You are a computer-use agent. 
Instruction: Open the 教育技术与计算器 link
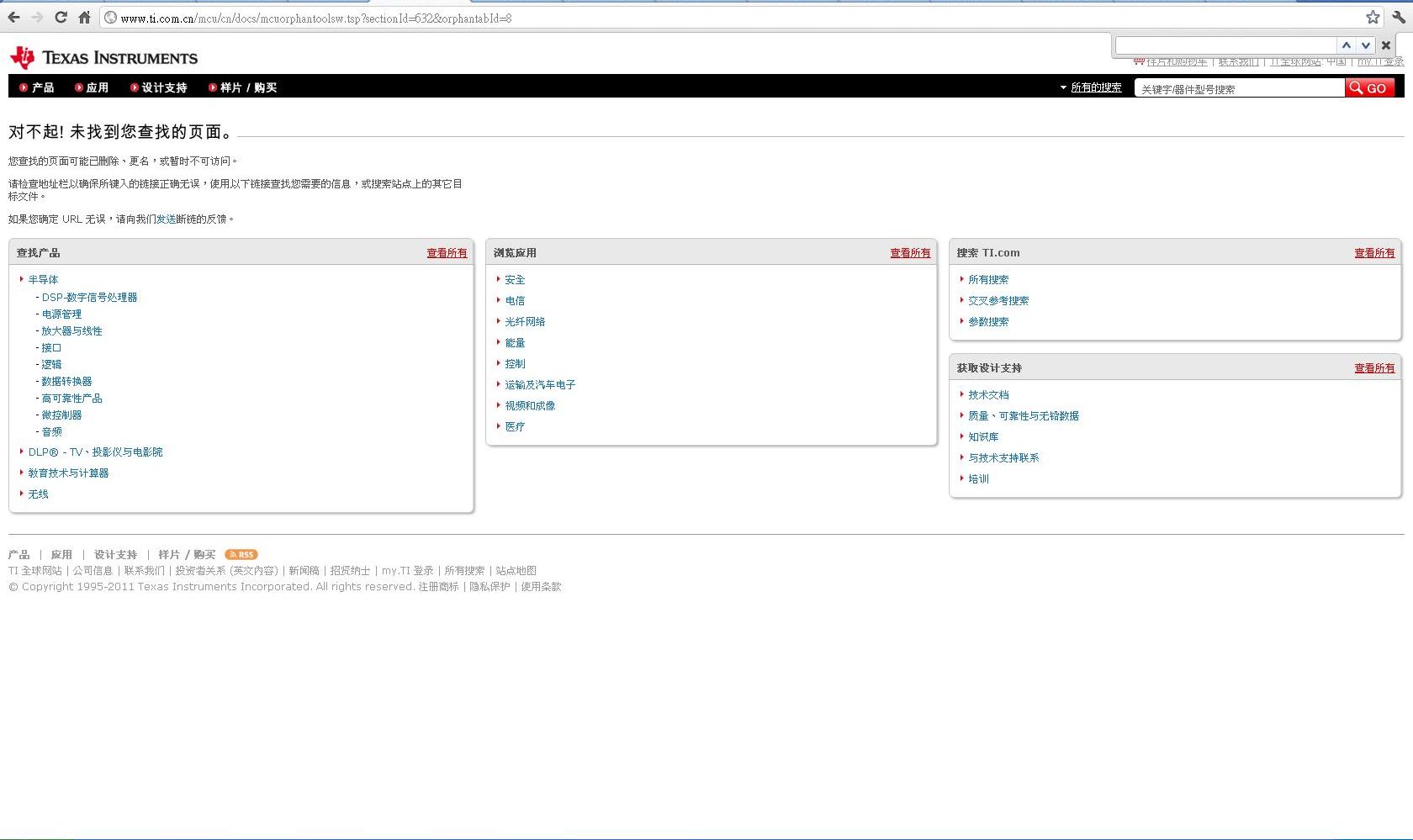(68, 473)
